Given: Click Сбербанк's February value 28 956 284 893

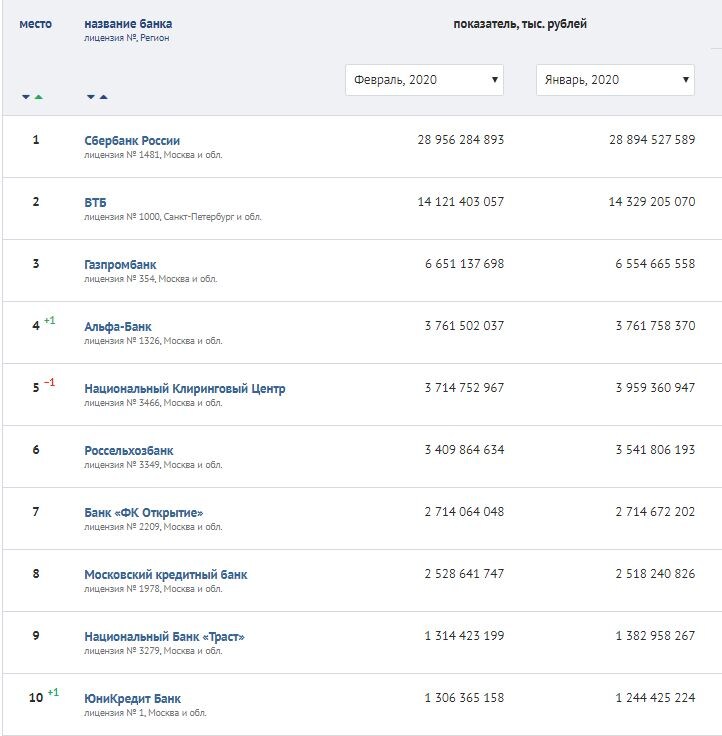Looking at the screenshot, I should tap(460, 140).
